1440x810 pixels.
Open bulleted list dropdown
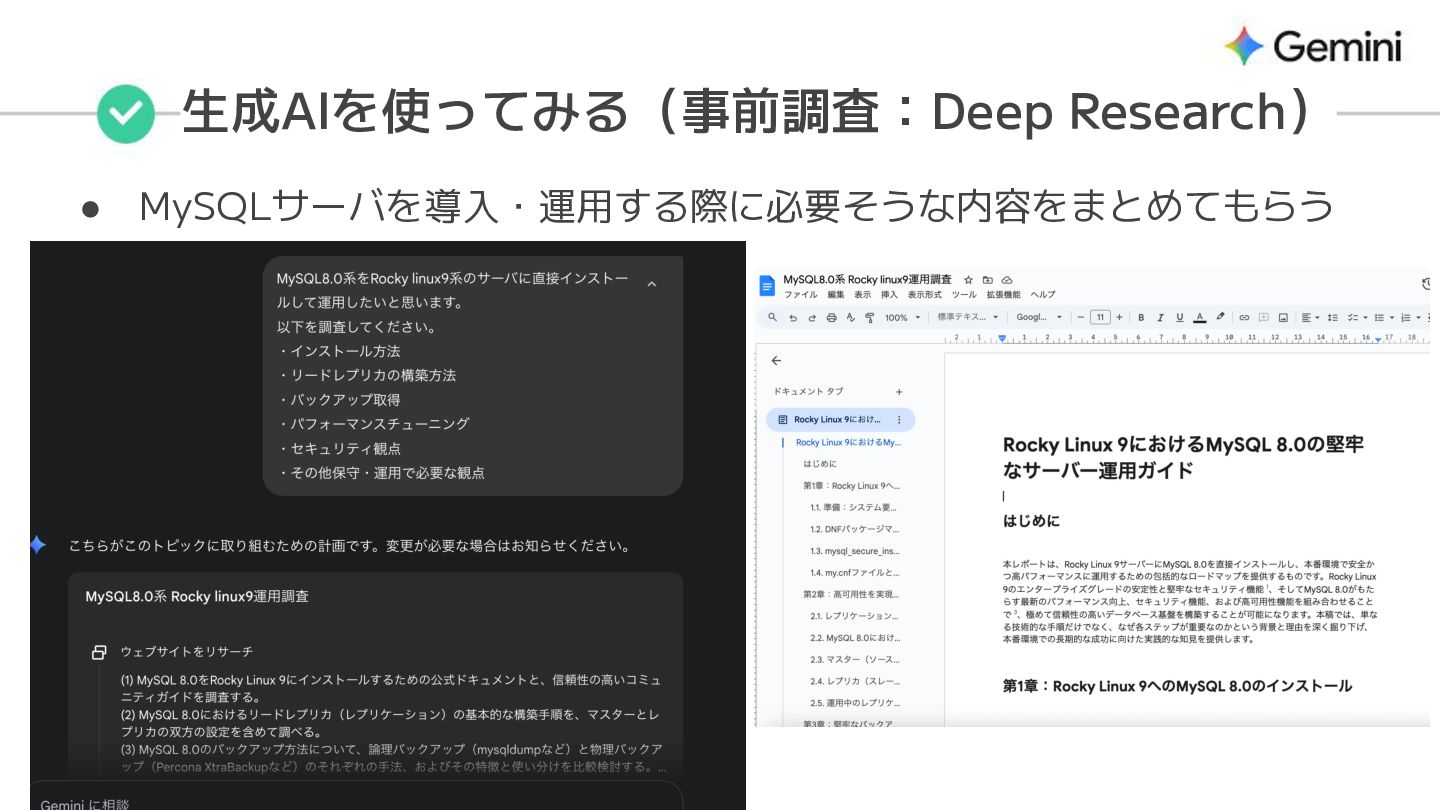1386,317
